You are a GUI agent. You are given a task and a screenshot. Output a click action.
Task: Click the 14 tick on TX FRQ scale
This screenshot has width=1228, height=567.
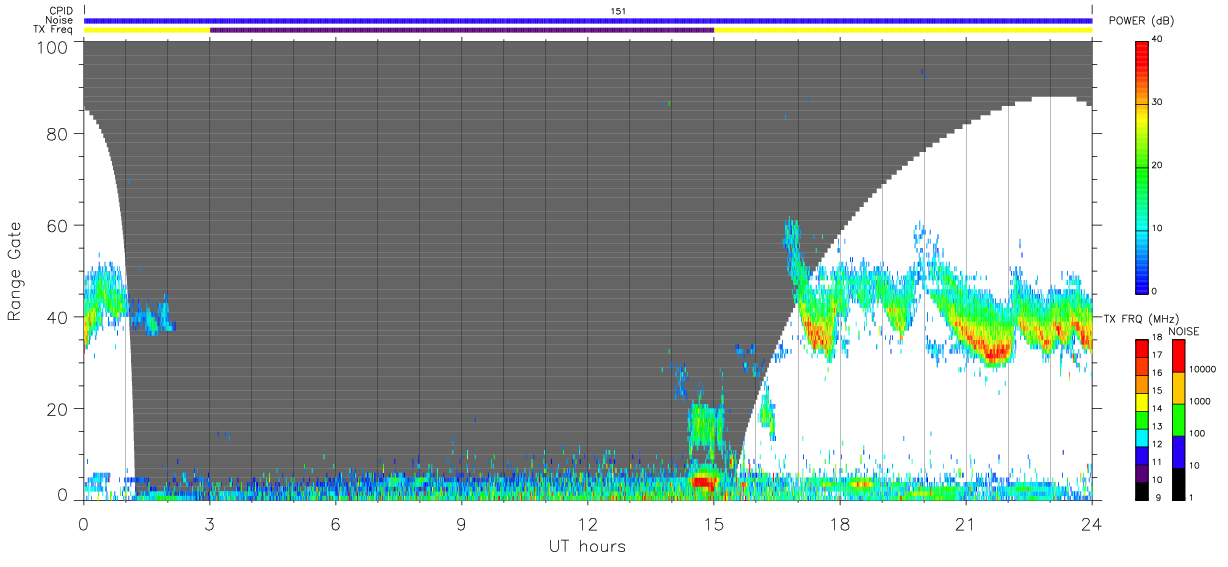click(1158, 409)
